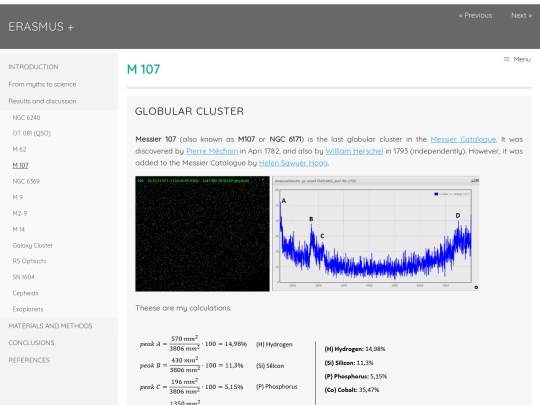This screenshot has height=405, width=540.
Task: Open Results and discussion section
Action: pyautogui.click(x=42, y=101)
